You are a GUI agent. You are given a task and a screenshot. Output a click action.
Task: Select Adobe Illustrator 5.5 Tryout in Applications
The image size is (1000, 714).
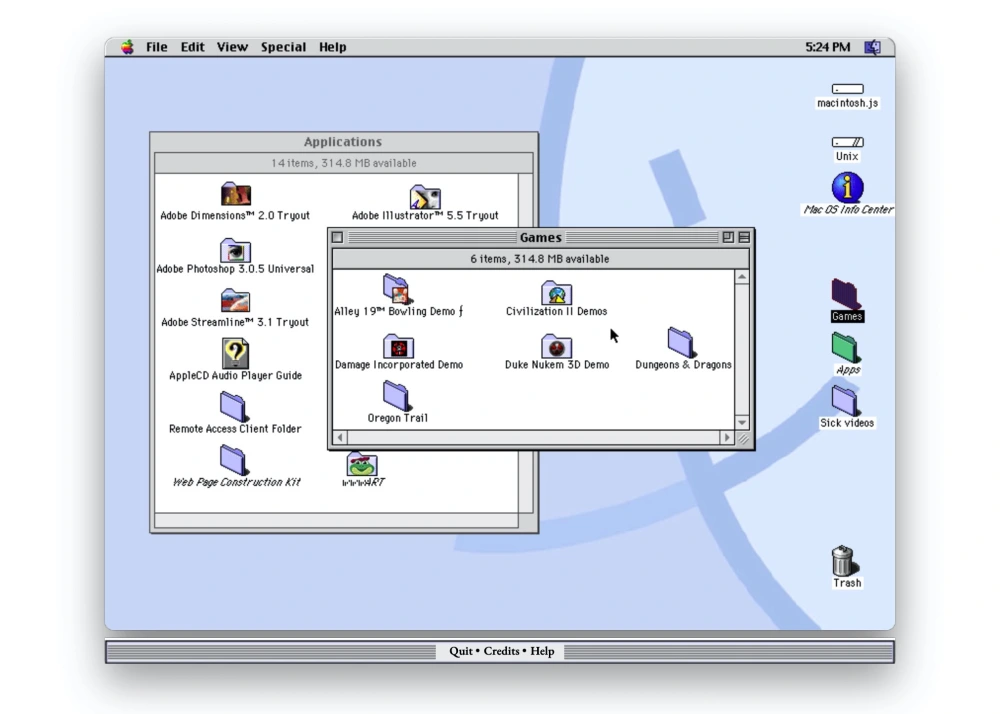click(425, 196)
